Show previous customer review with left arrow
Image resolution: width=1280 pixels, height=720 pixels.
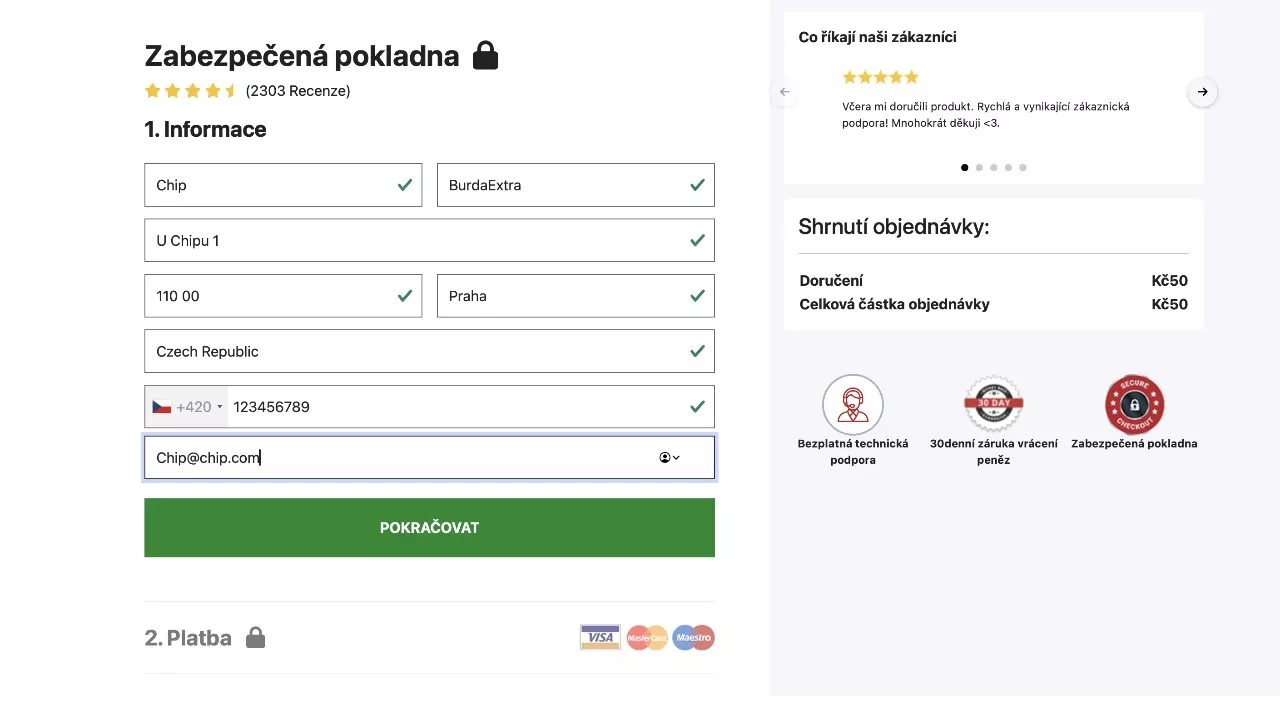point(785,92)
